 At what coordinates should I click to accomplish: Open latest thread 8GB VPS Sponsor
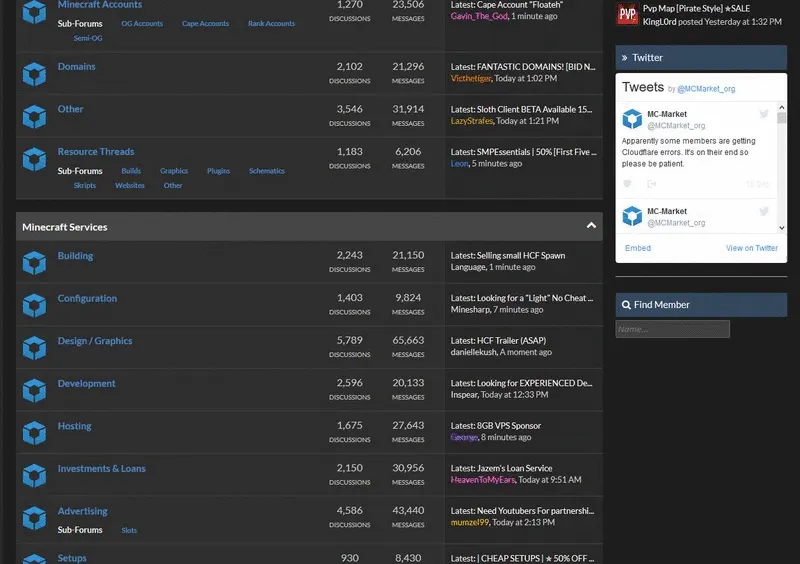click(x=509, y=426)
